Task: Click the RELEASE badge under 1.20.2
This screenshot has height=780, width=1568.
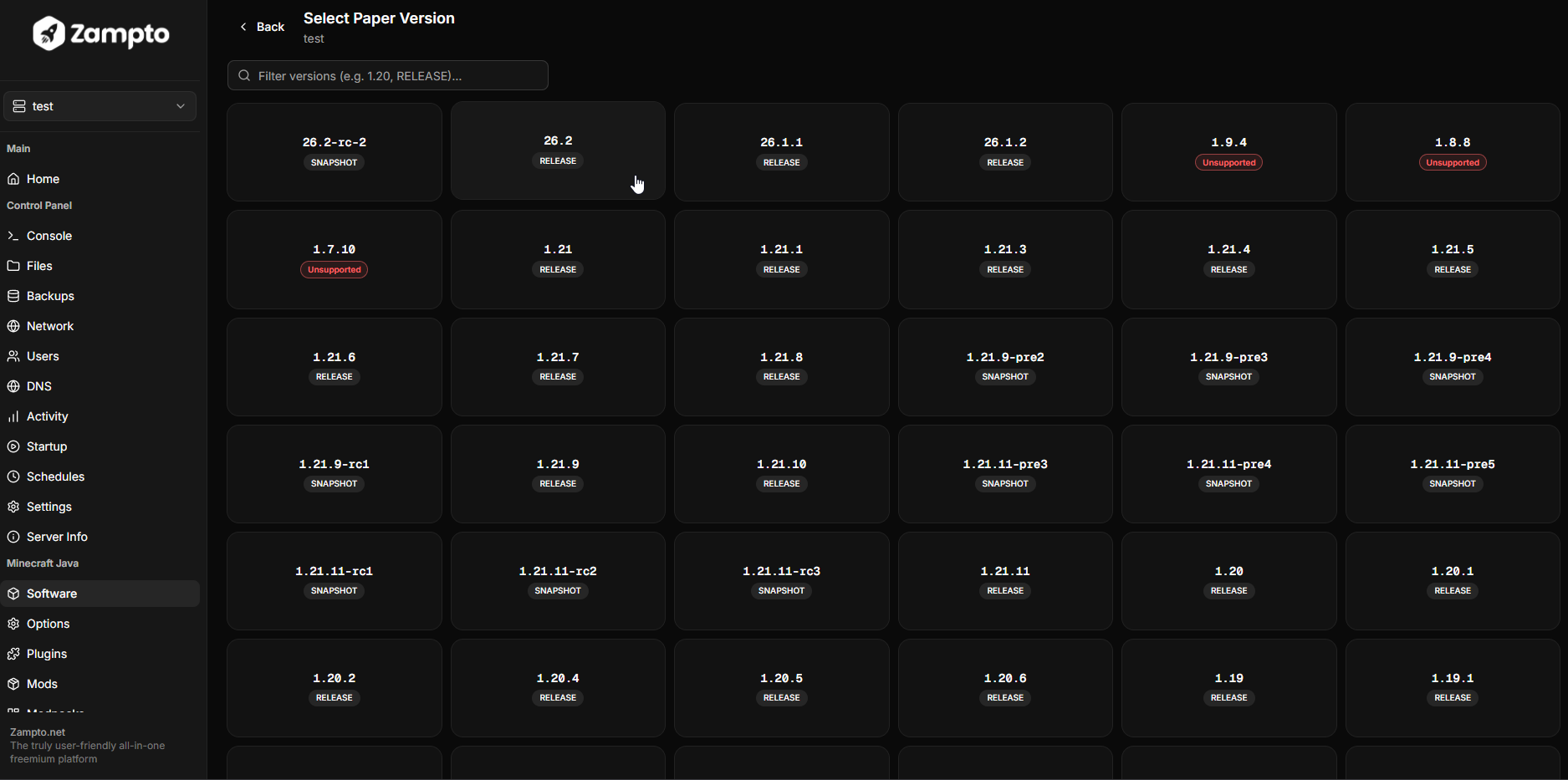Action: click(335, 697)
